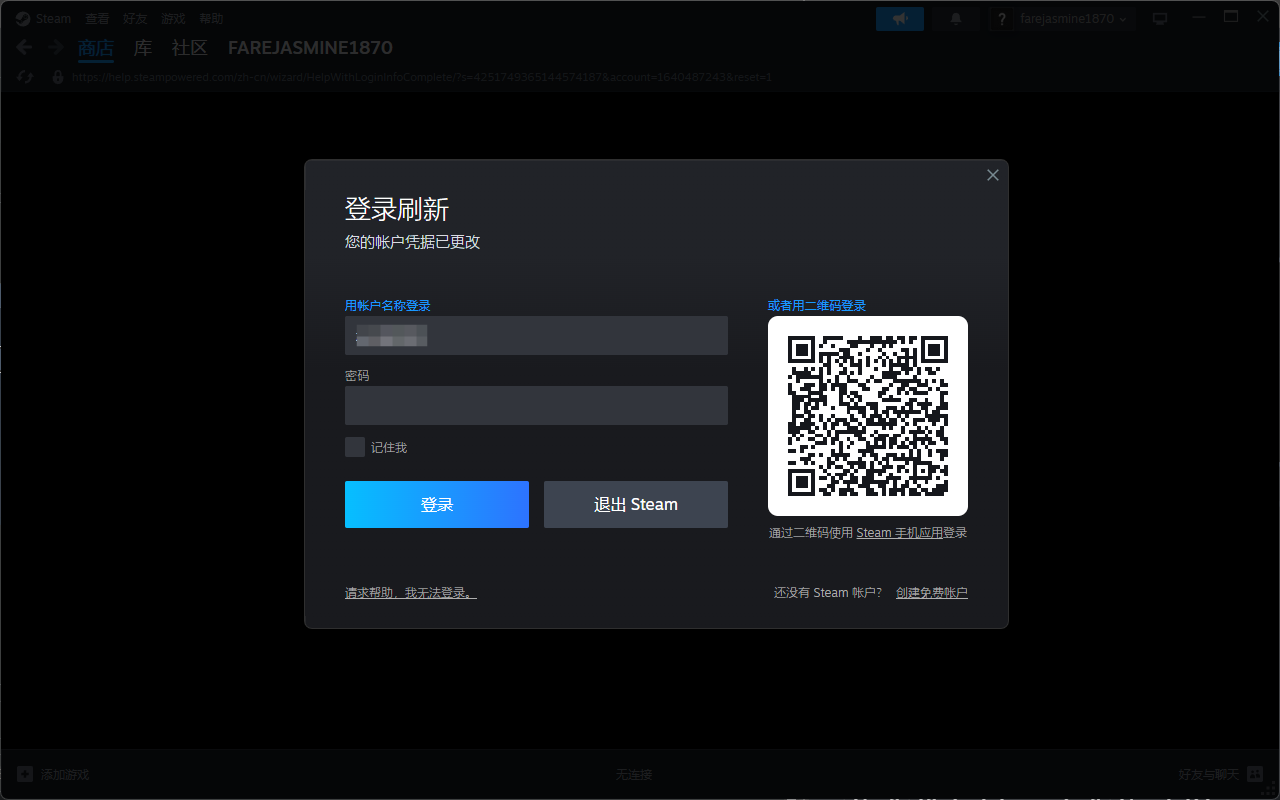This screenshot has height=800, width=1280.
Task: Click the 退出 Steam button
Action: (635, 504)
